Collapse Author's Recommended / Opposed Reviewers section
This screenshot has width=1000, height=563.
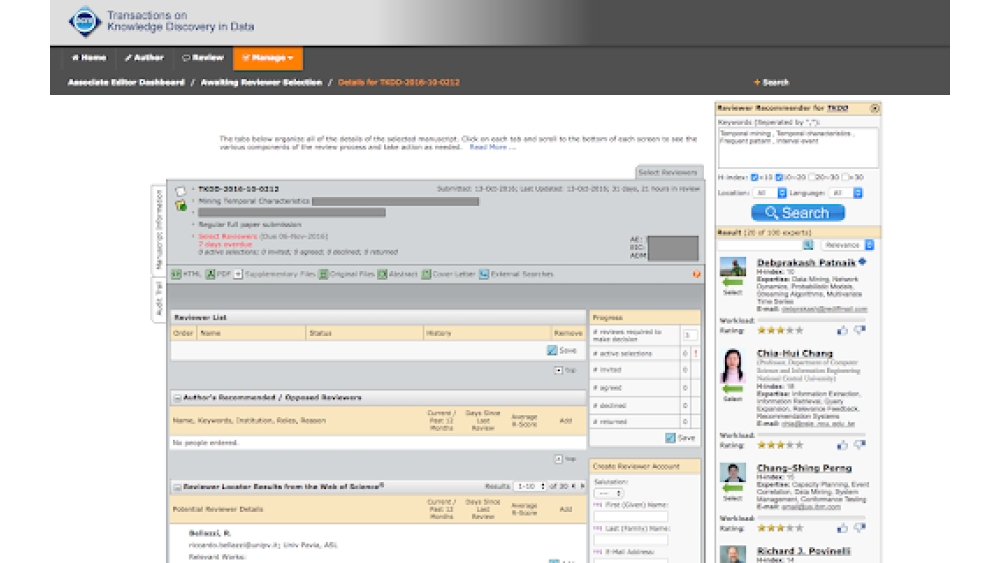(177, 398)
